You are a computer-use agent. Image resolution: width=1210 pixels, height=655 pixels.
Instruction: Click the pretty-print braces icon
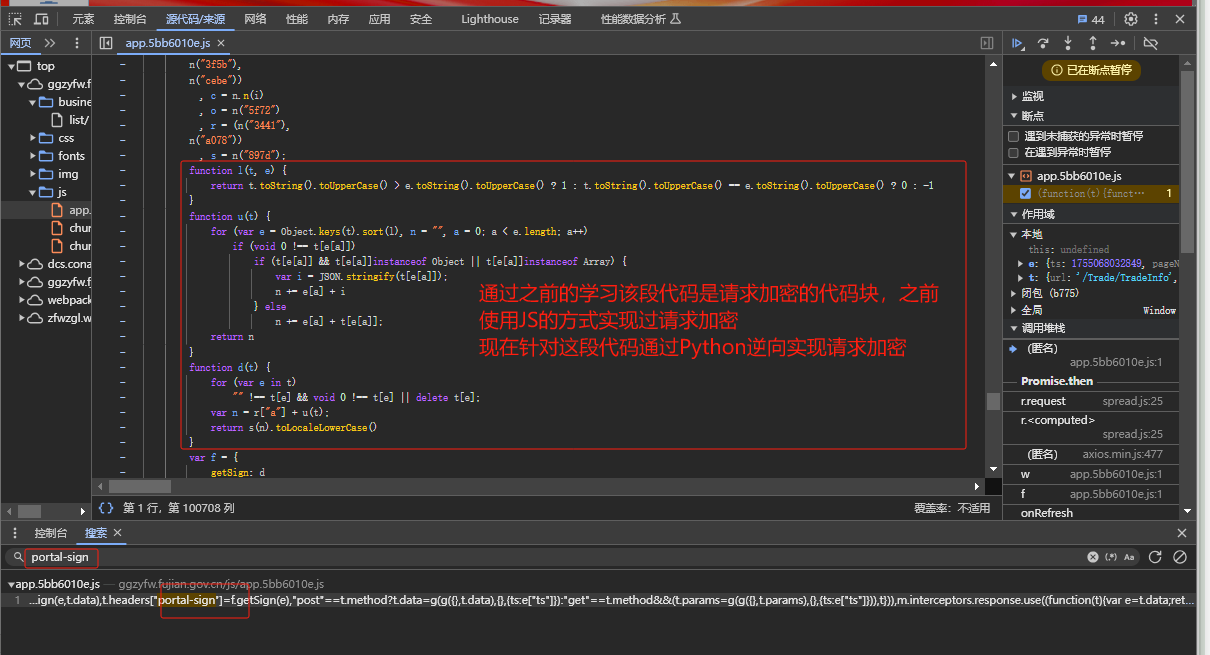coord(106,508)
